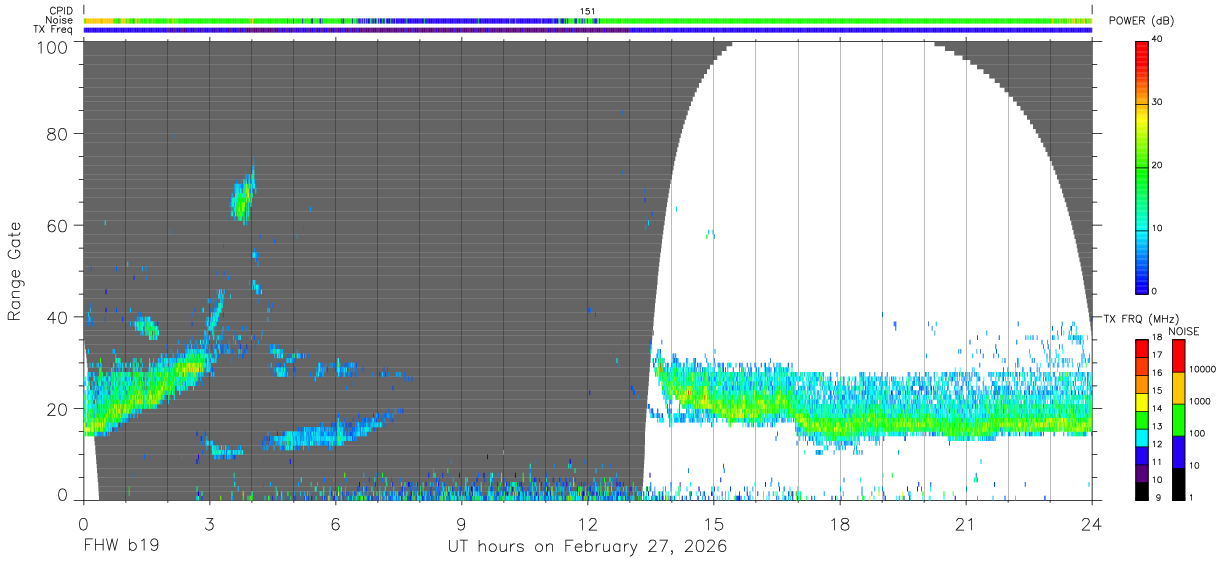The image size is (1228, 567).
Task: Click the FHW b19 radar beam label
Action: 119,547
